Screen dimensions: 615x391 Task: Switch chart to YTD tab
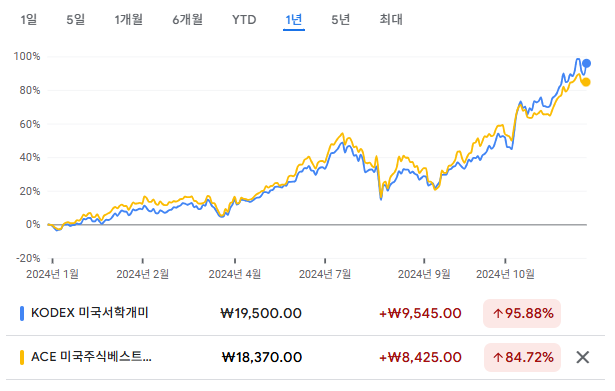(244, 19)
